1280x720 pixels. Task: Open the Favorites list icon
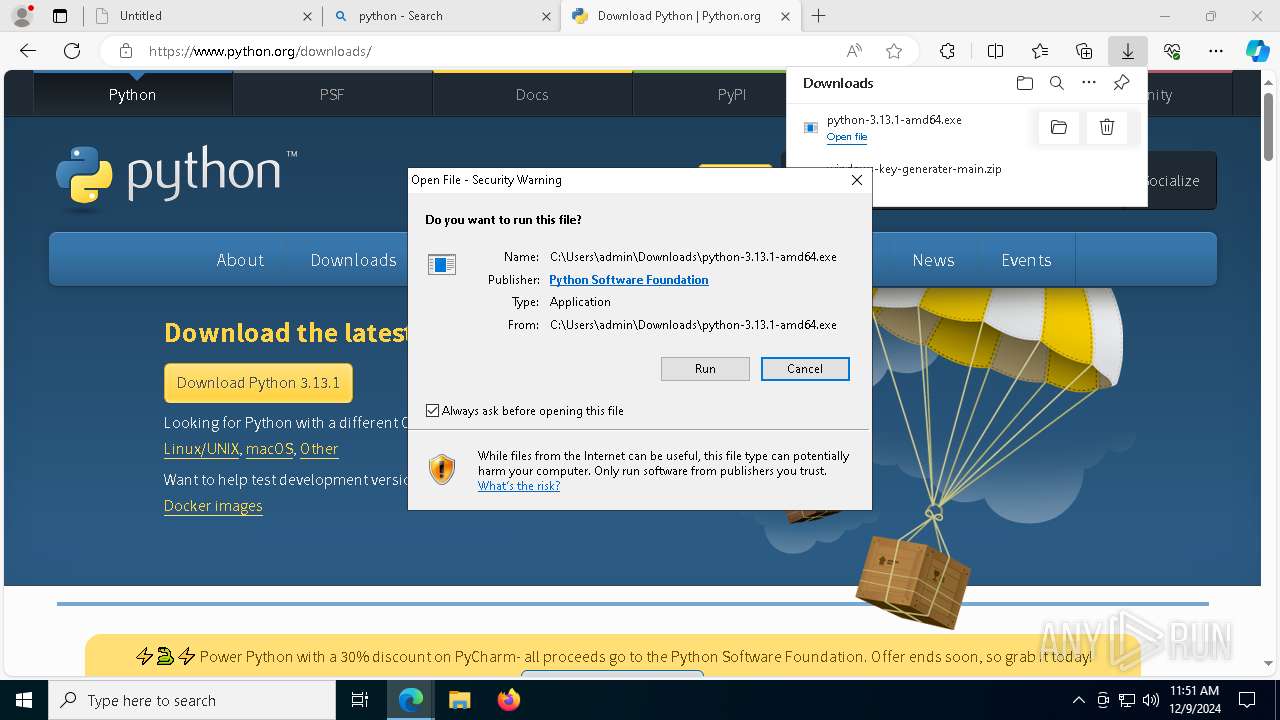pyautogui.click(x=1040, y=51)
